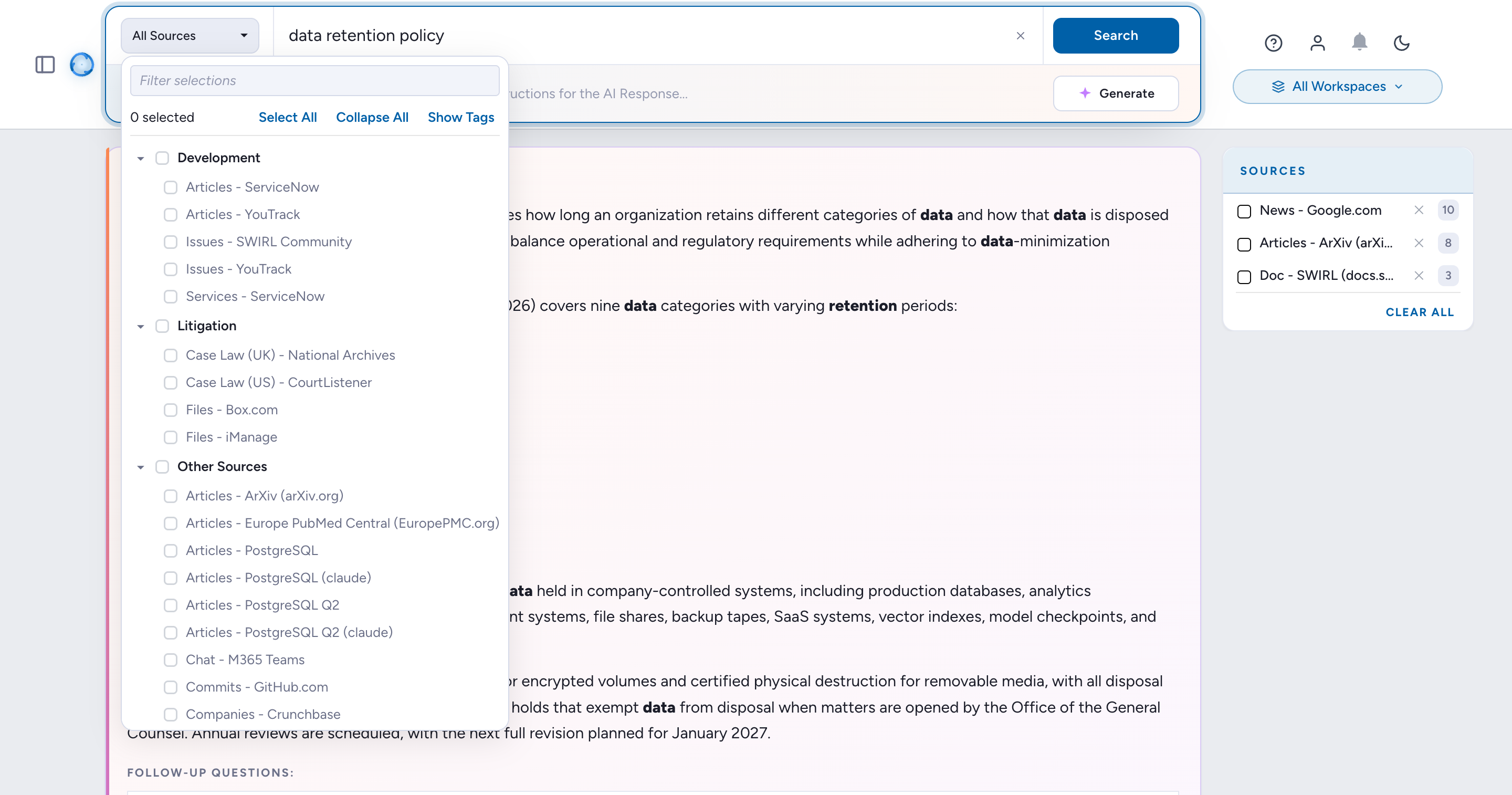This screenshot has height=795, width=1512.
Task: Click the Search button
Action: (1116, 36)
